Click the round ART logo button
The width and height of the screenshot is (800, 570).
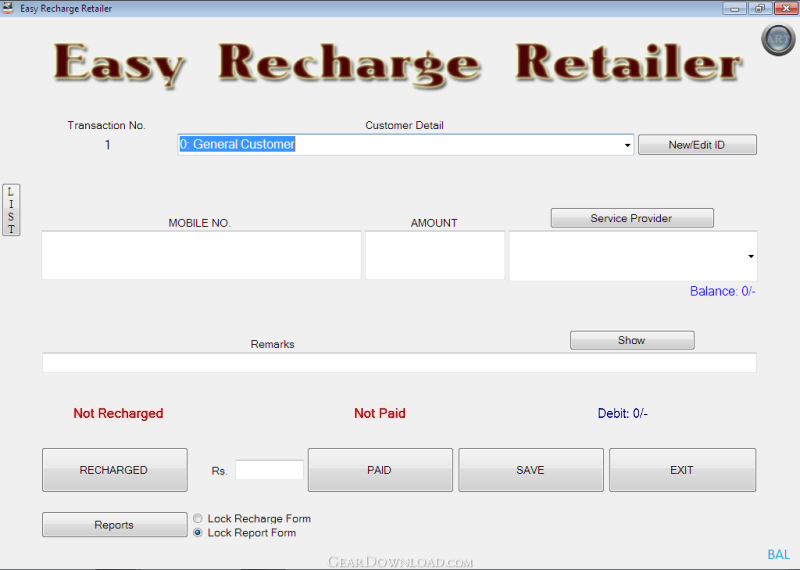click(778, 39)
